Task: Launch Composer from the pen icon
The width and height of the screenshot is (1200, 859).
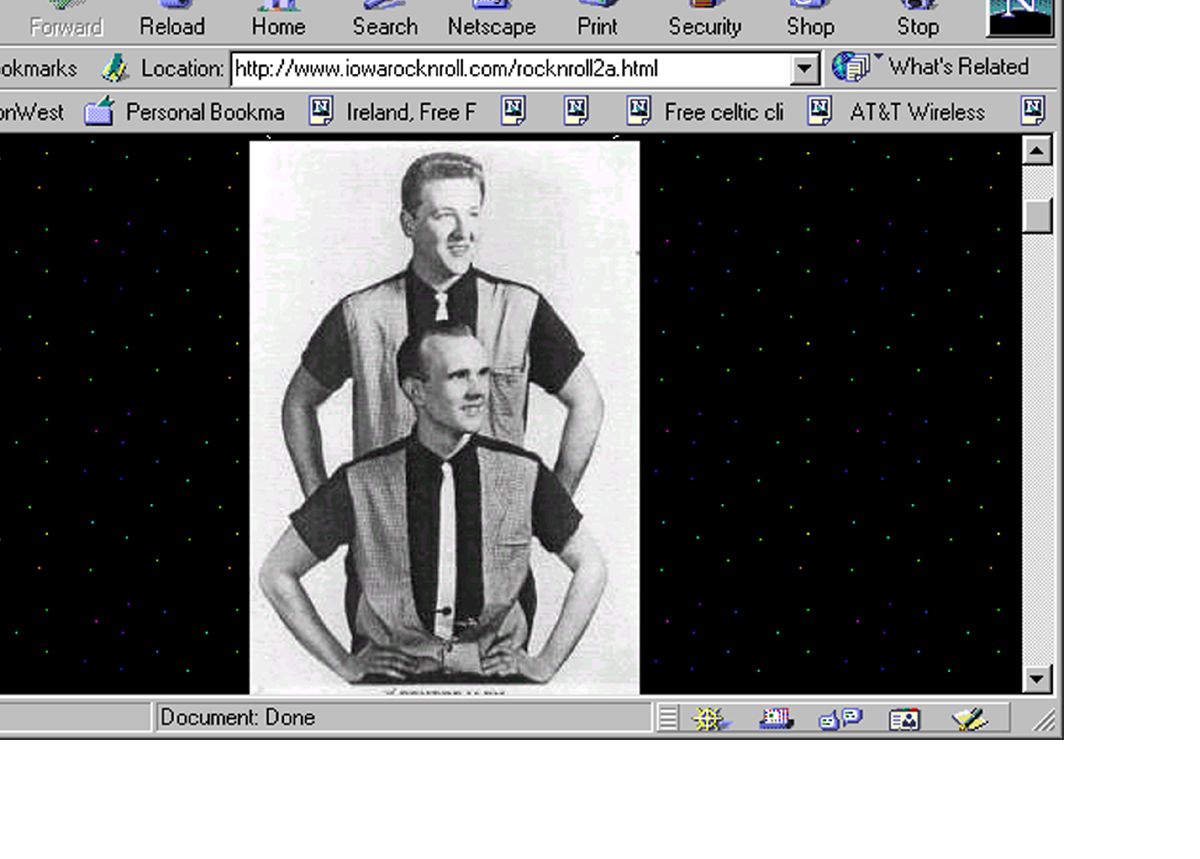Action: tap(968, 718)
